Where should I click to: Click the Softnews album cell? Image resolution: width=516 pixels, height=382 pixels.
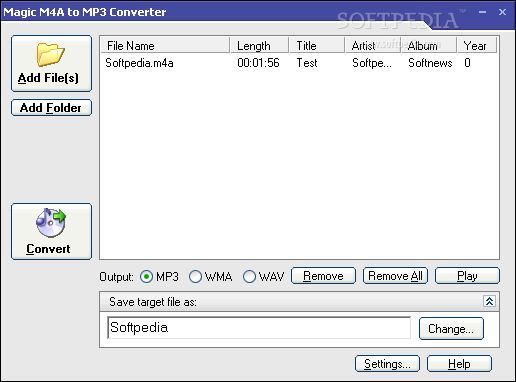(430, 63)
